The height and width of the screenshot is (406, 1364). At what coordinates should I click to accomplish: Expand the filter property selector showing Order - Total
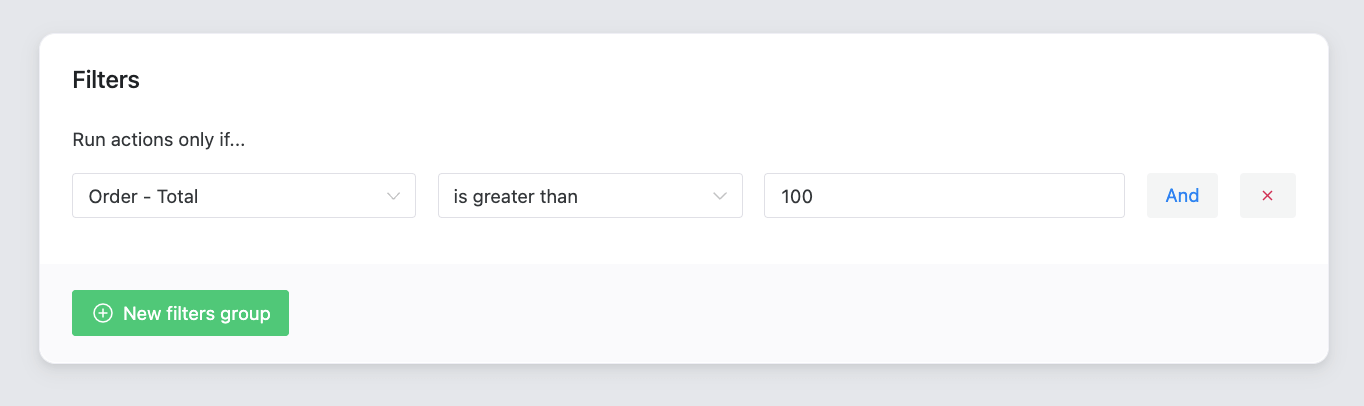(x=244, y=196)
